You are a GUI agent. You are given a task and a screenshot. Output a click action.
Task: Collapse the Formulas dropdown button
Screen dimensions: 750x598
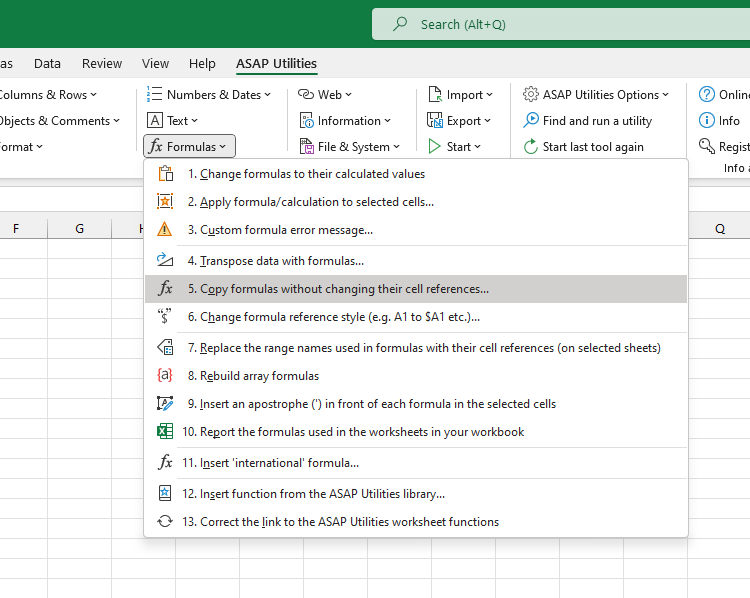tap(189, 146)
